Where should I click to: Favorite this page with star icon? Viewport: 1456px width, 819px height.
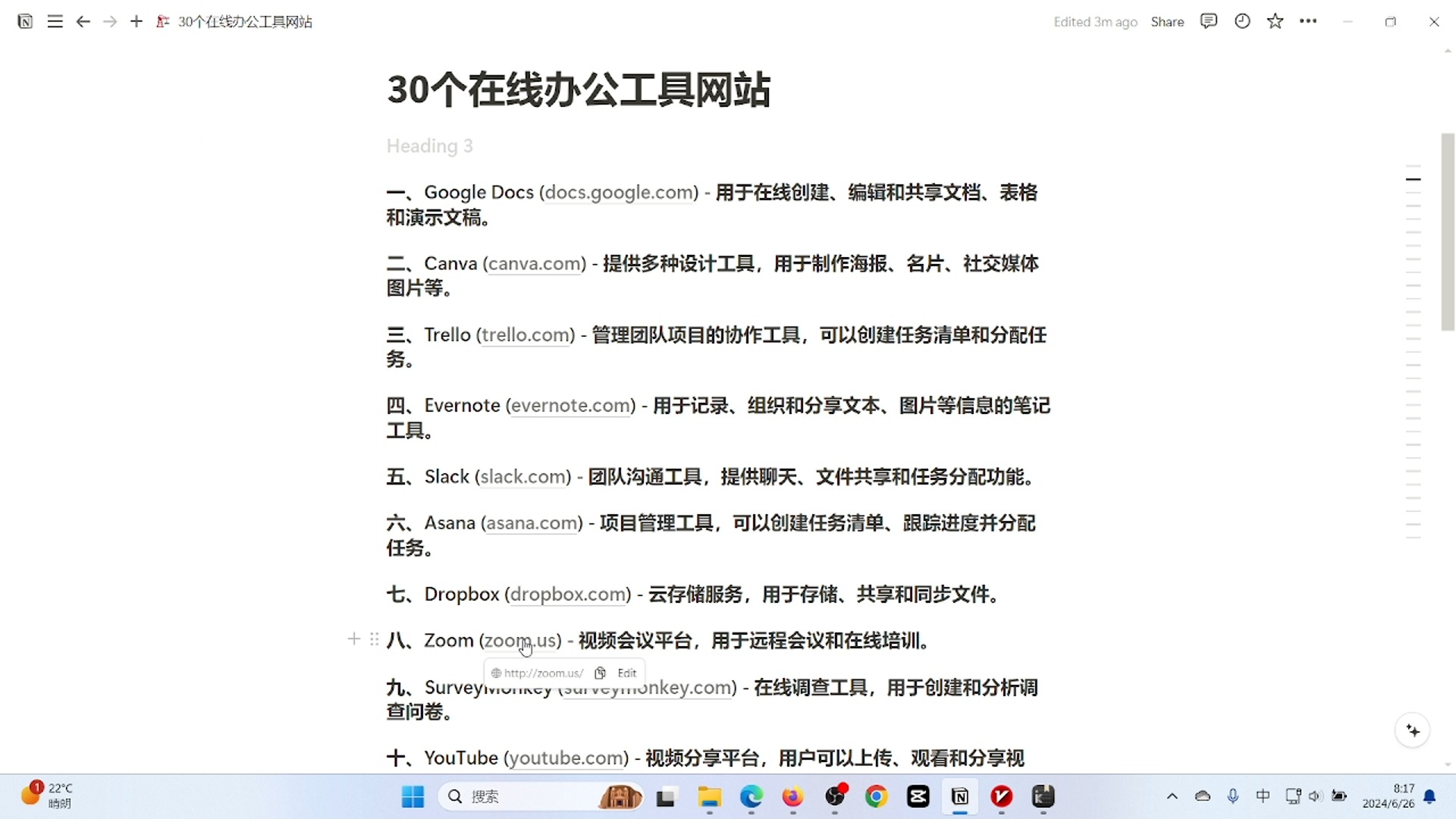1276,21
